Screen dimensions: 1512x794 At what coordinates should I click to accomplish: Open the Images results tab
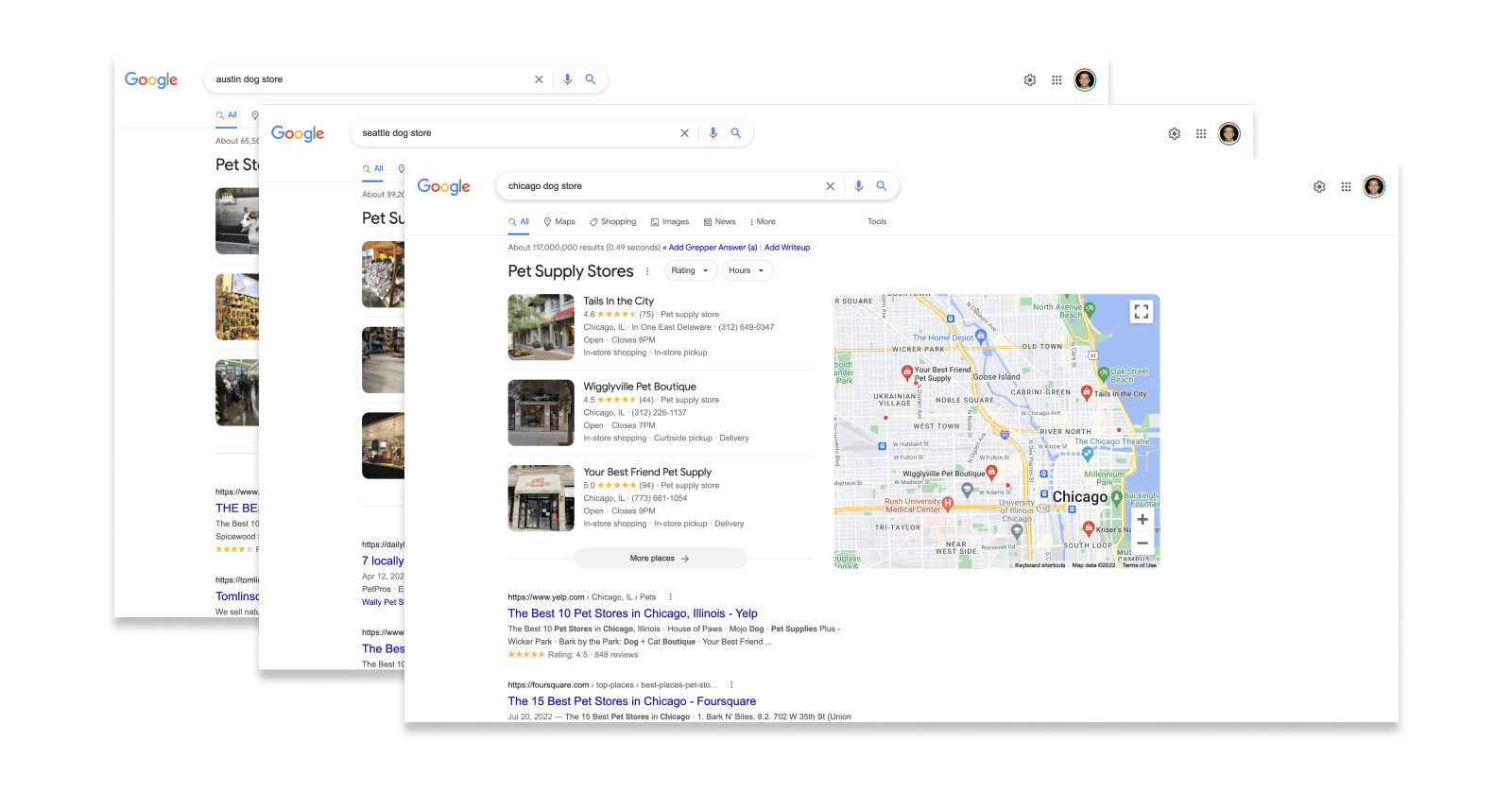[670, 222]
